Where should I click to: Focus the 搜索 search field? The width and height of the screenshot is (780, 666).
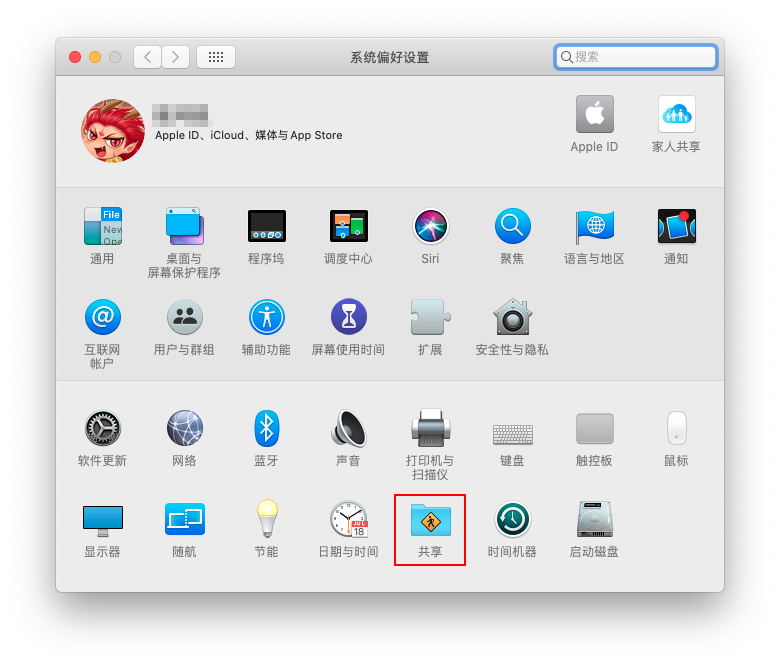click(x=635, y=57)
